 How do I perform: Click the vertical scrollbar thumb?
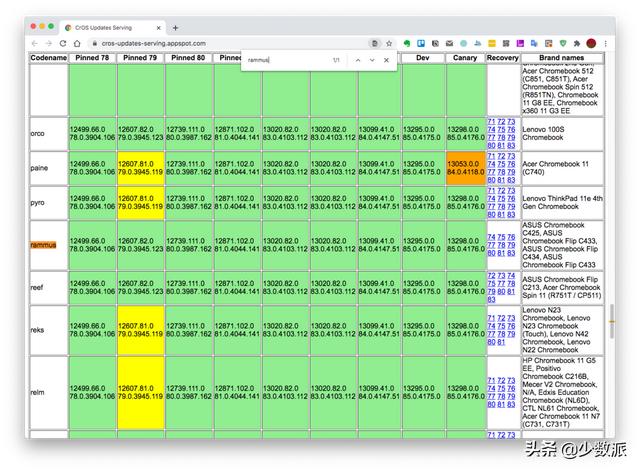[x=612, y=321]
